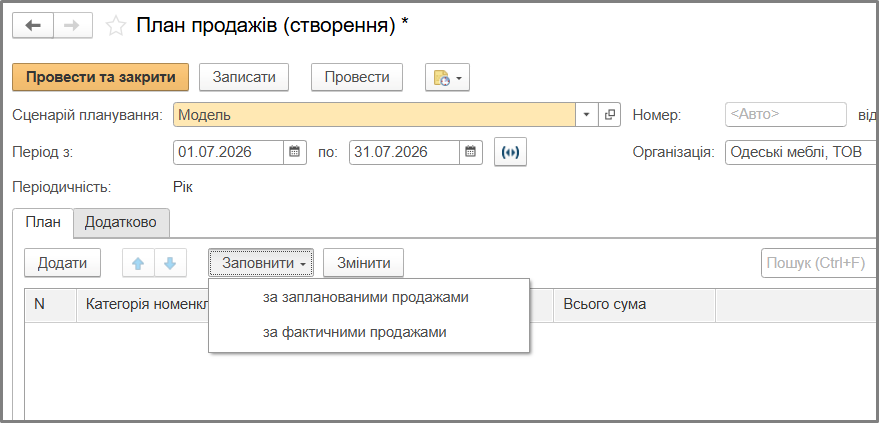Expand the Сценарій планування dropdown arrow

(586, 115)
